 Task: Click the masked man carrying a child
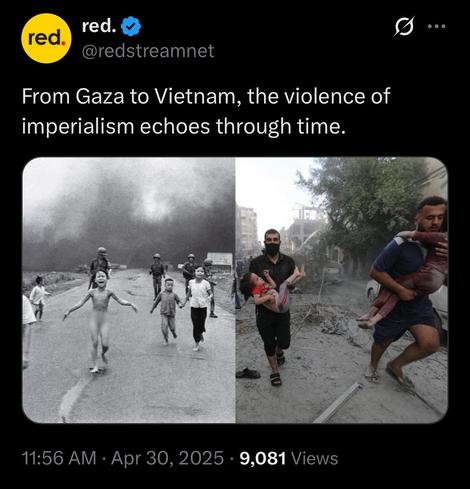(x=272, y=307)
